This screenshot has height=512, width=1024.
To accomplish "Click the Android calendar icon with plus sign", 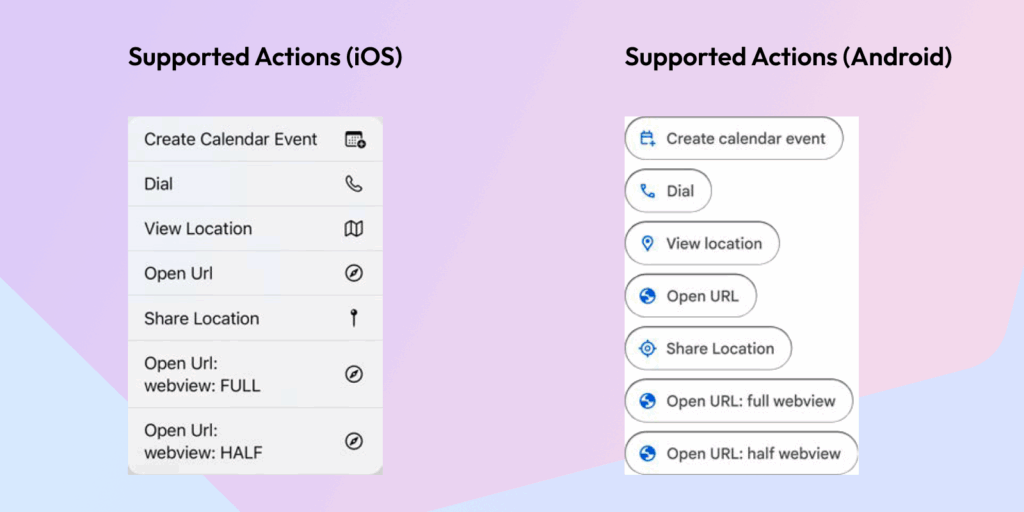I will click(x=647, y=139).
